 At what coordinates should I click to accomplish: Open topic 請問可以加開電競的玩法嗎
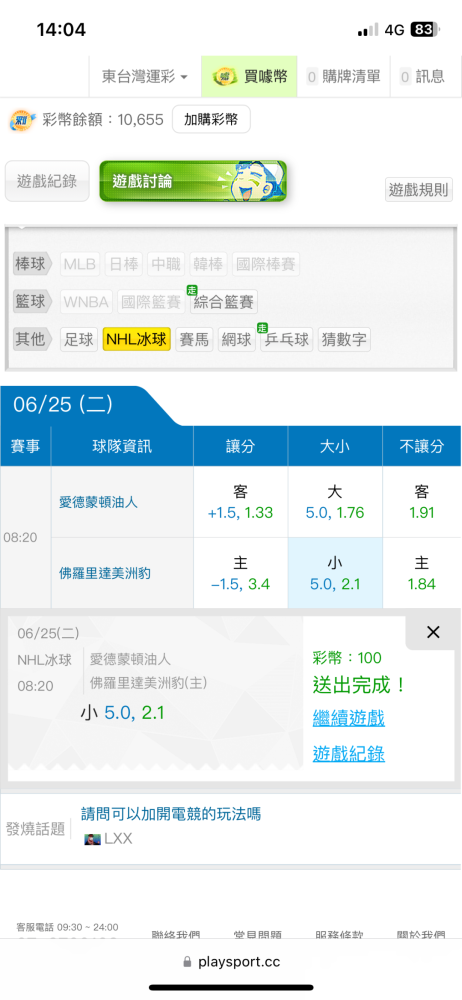(x=171, y=814)
